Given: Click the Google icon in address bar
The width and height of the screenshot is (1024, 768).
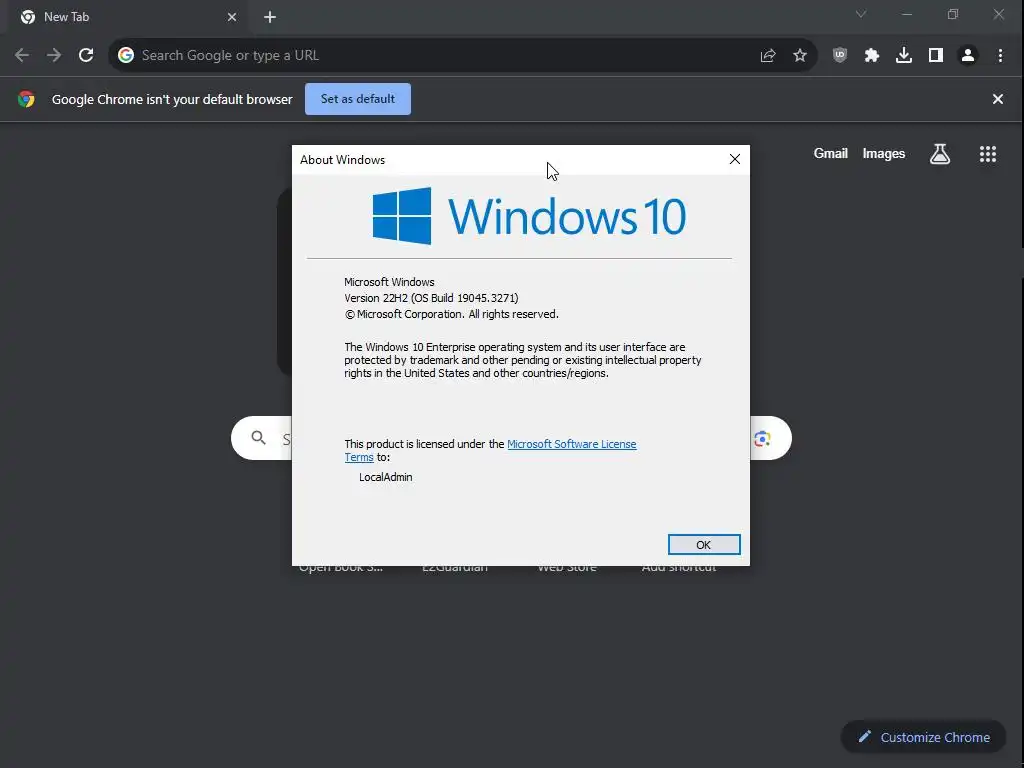Looking at the screenshot, I should [126, 56].
